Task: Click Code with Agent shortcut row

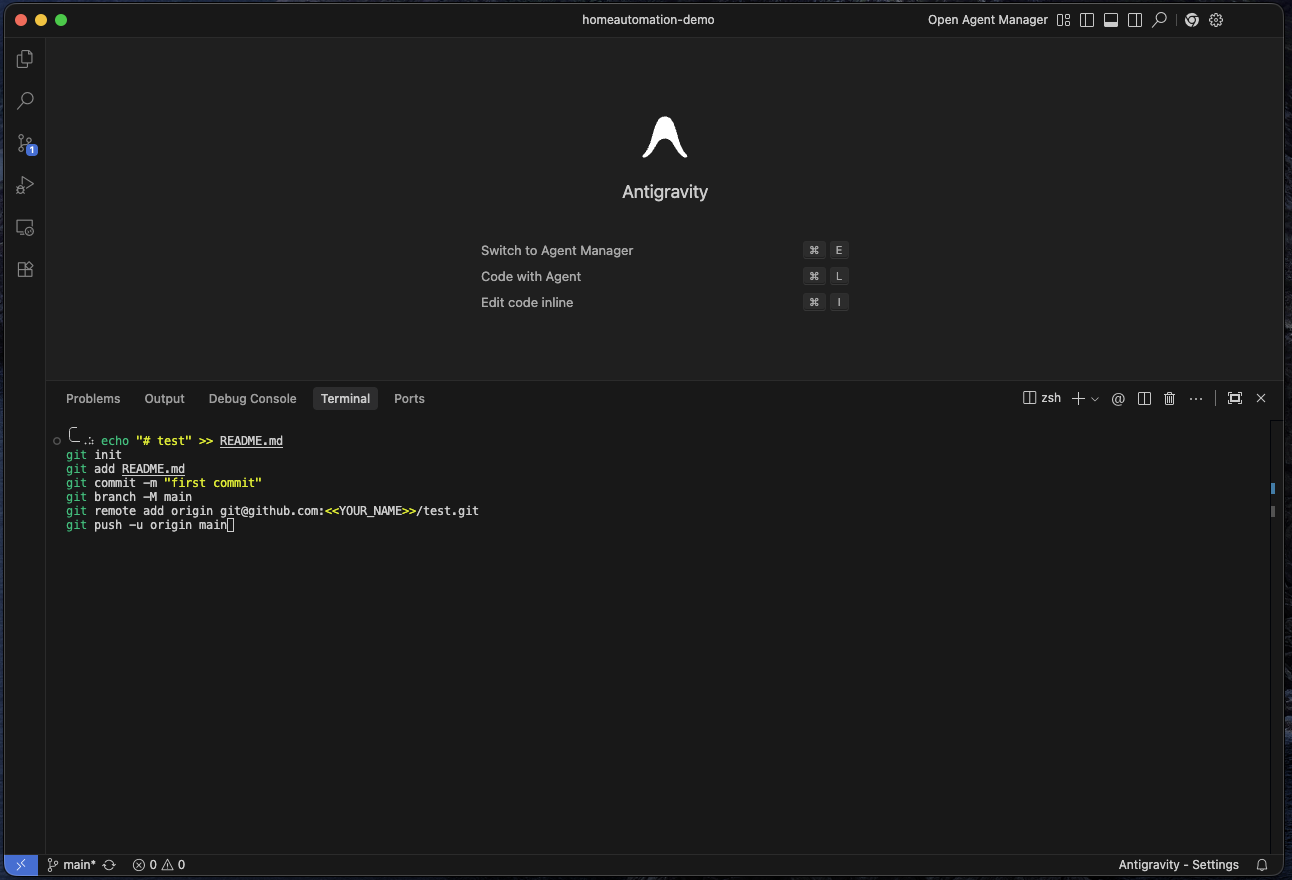Action: coord(664,276)
